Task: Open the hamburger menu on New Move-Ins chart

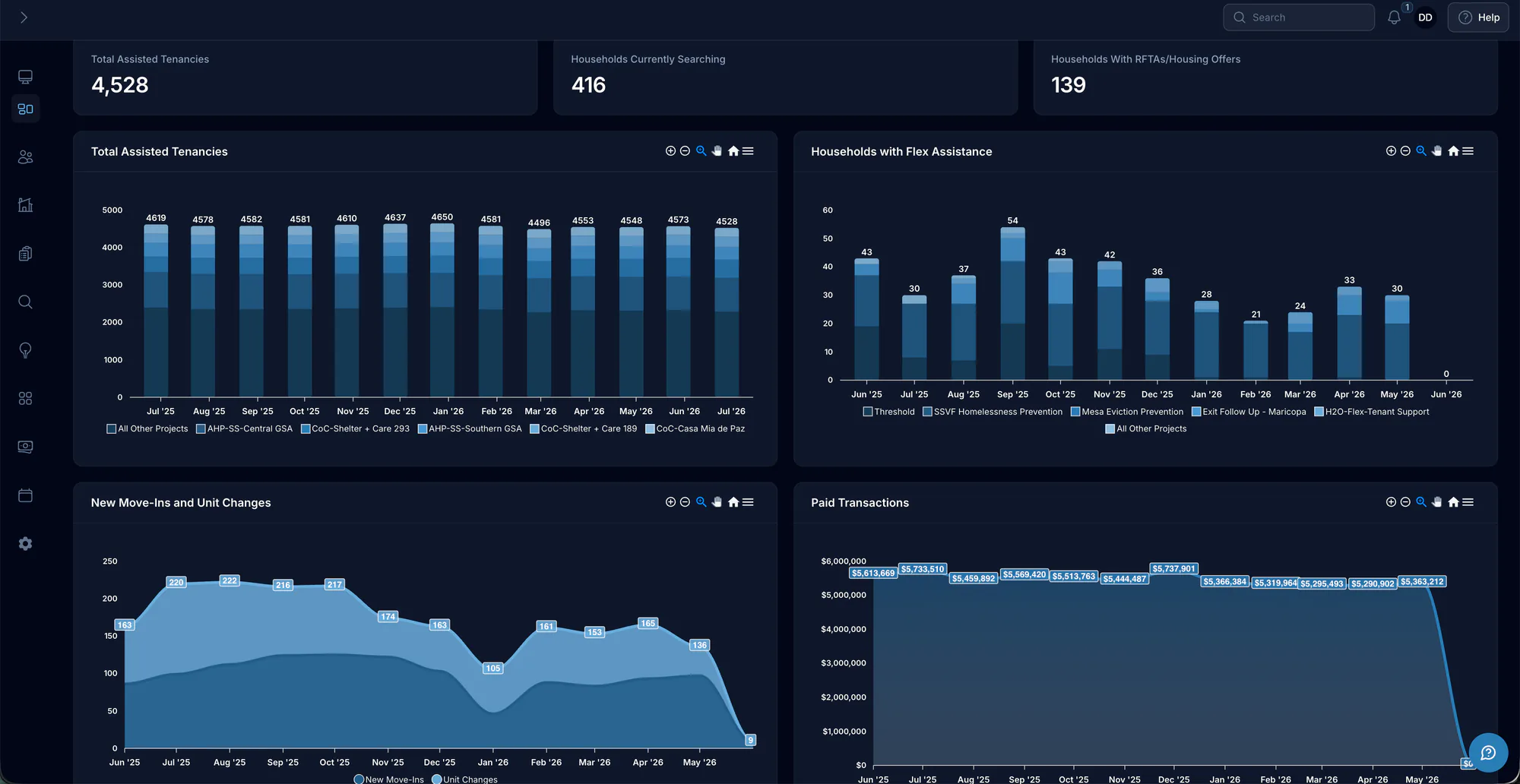Action: [x=748, y=502]
